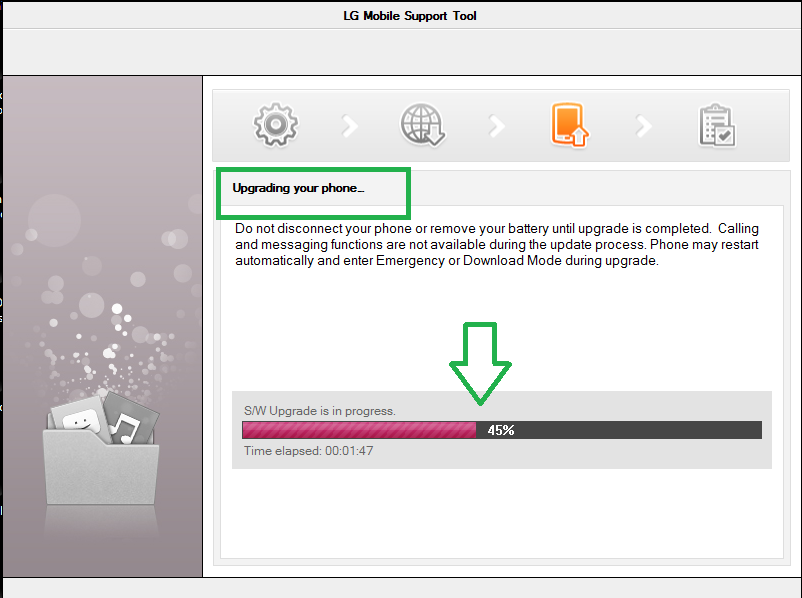802x598 pixels.
Task: Click the chevron between globe and phone icons
Action: tap(497, 126)
